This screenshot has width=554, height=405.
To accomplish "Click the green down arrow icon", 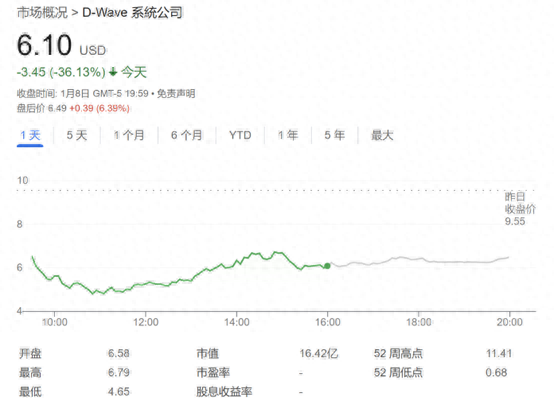I will tap(113, 72).
